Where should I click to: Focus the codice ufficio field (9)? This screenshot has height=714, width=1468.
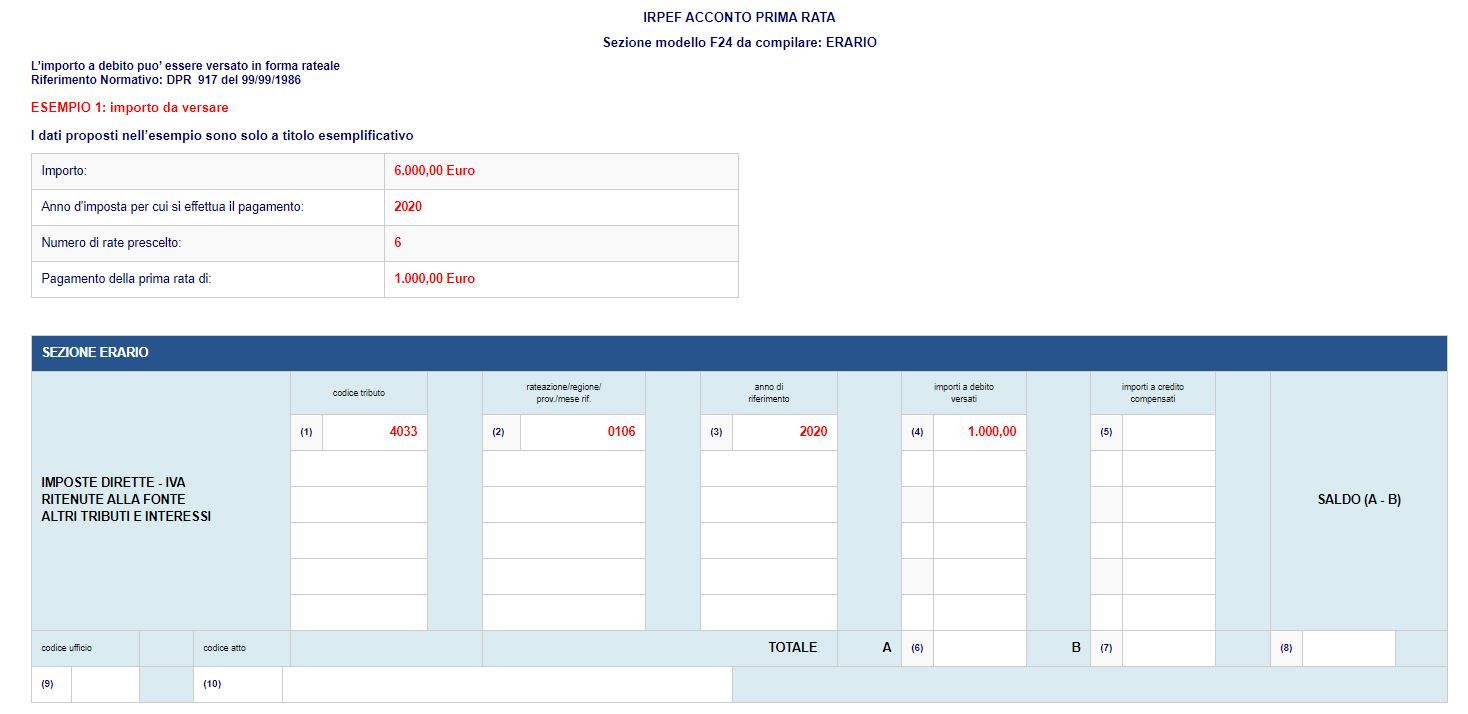(105, 684)
